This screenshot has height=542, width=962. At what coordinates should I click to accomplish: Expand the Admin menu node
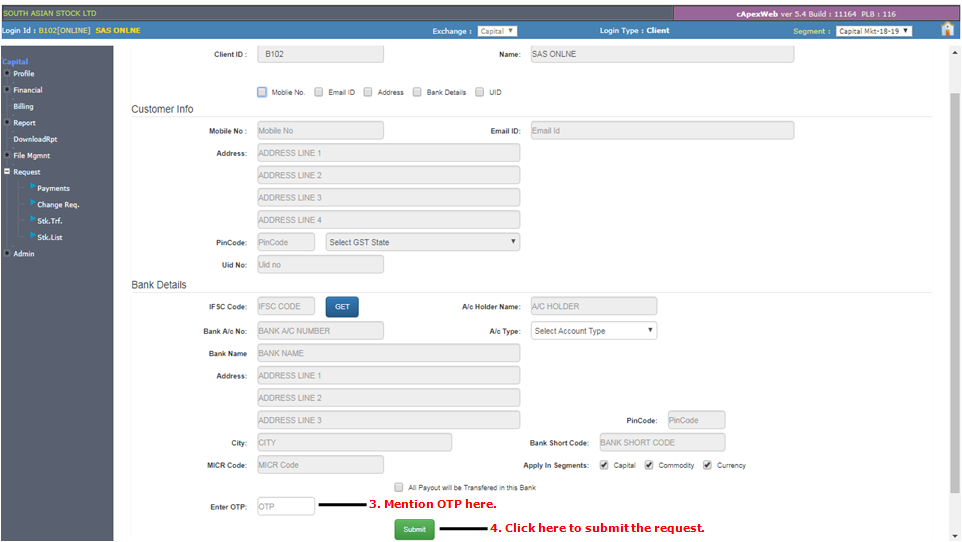pyautogui.click(x=7, y=254)
